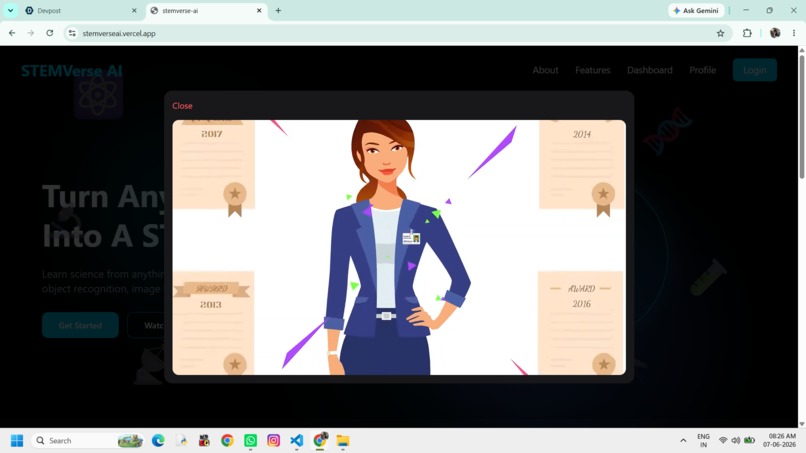
Task: Click the Login button
Action: pyautogui.click(x=754, y=70)
